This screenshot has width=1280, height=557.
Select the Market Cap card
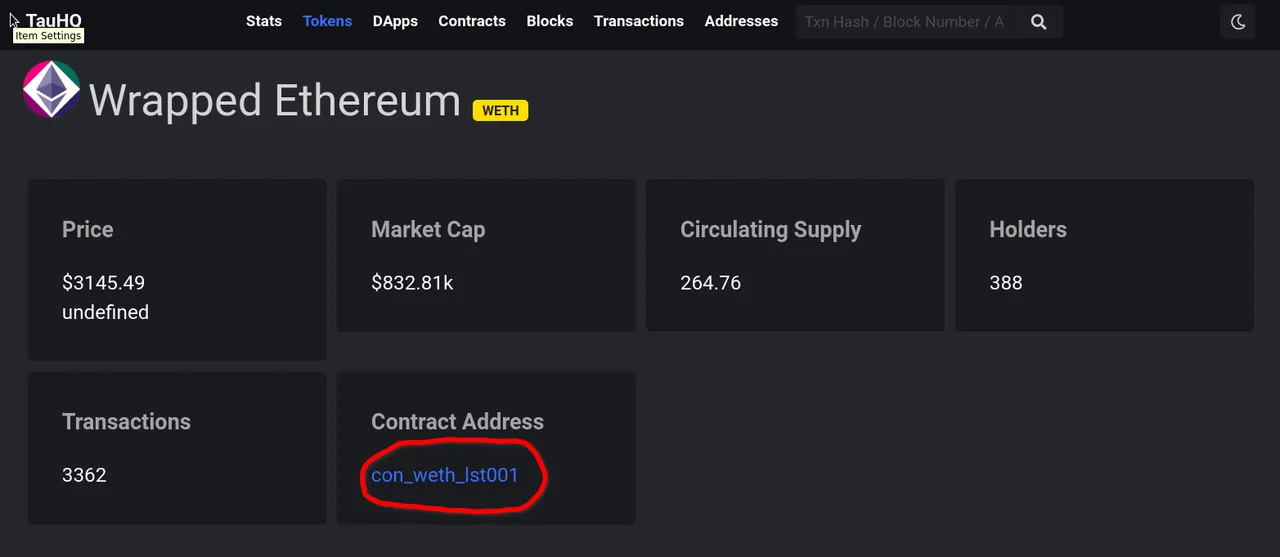pos(486,255)
